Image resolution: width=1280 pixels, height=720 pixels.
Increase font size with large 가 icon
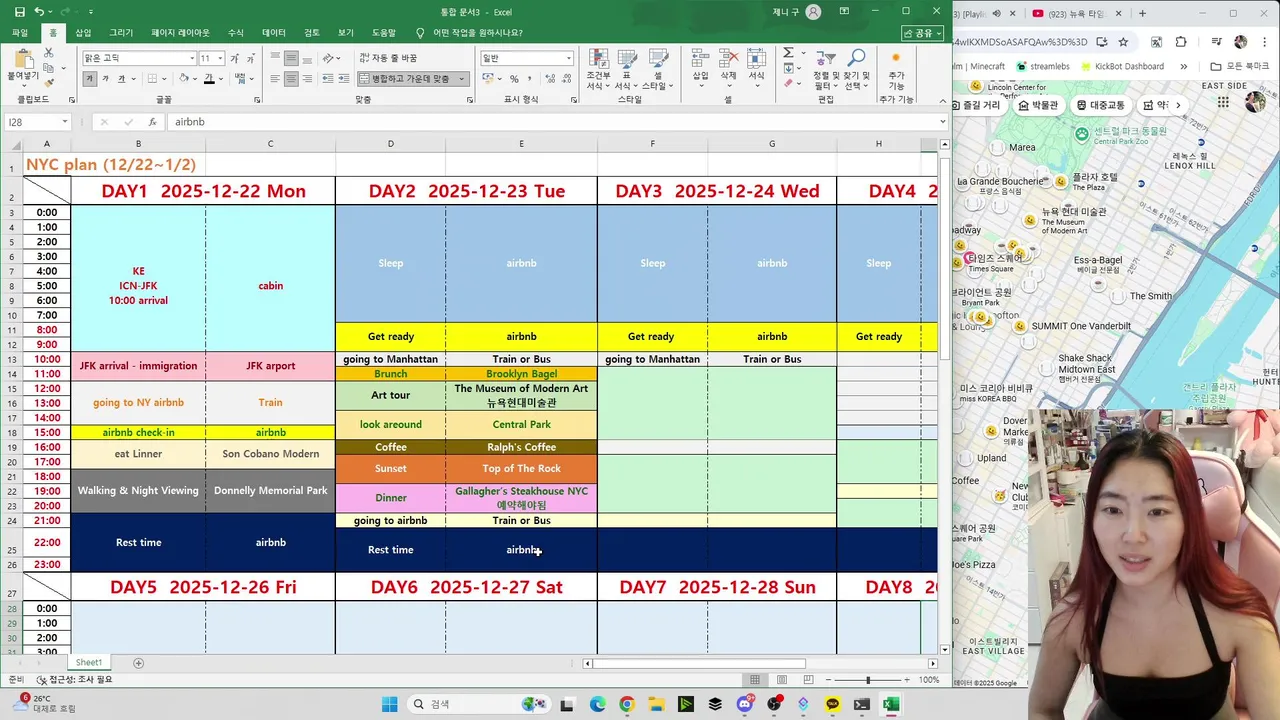pos(236,58)
